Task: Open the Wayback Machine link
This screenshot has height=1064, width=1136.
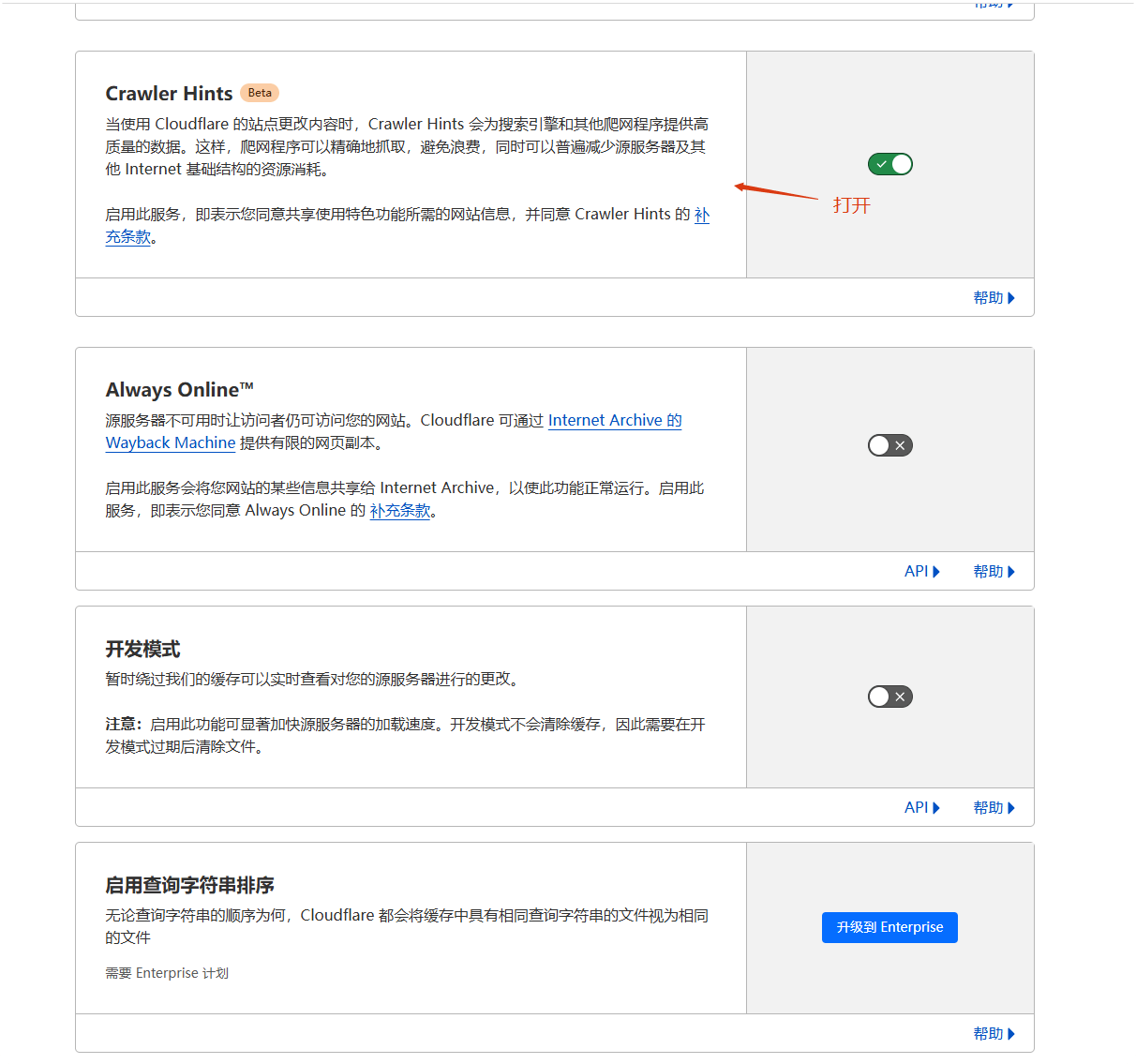Action: [x=170, y=442]
